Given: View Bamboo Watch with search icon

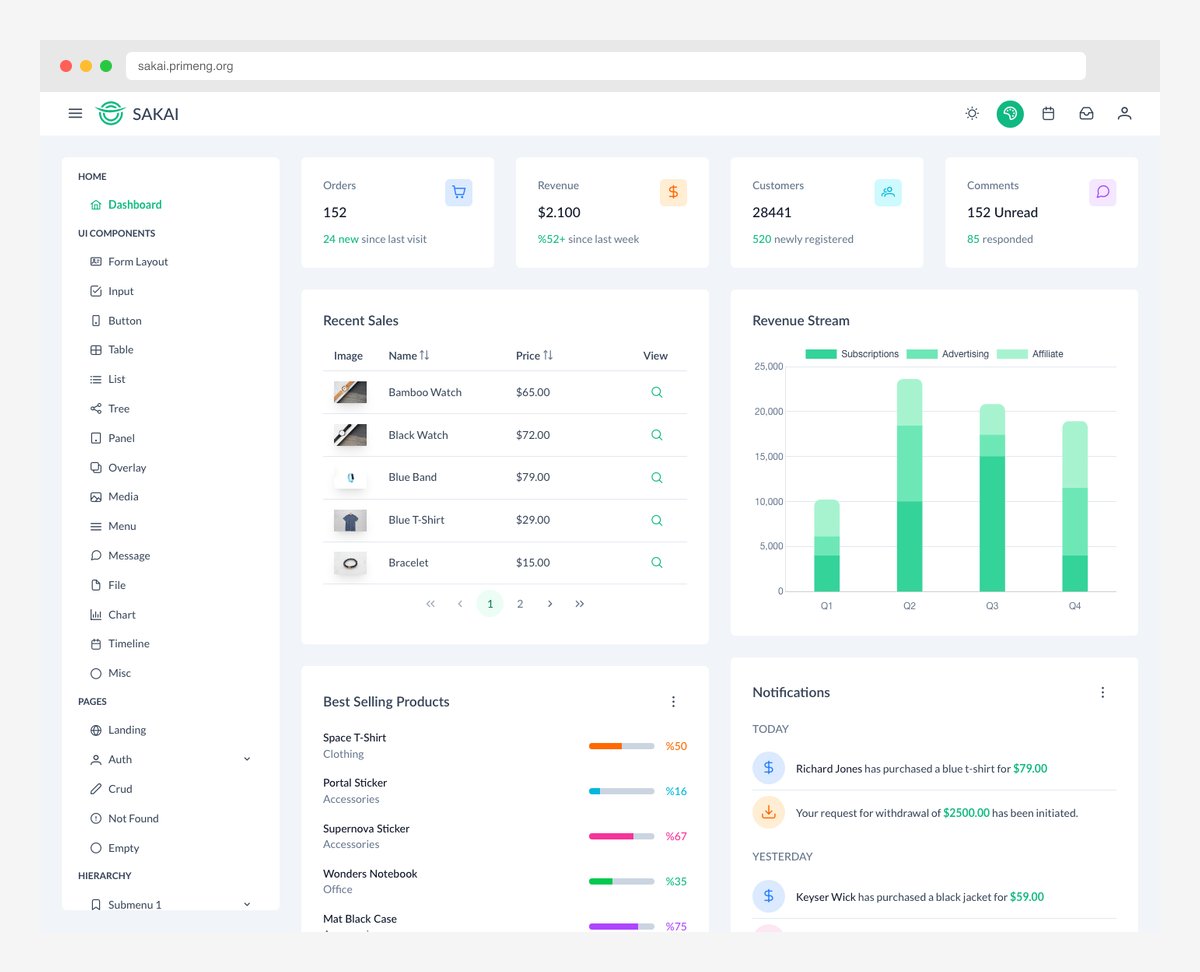Looking at the screenshot, I should [657, 392].
